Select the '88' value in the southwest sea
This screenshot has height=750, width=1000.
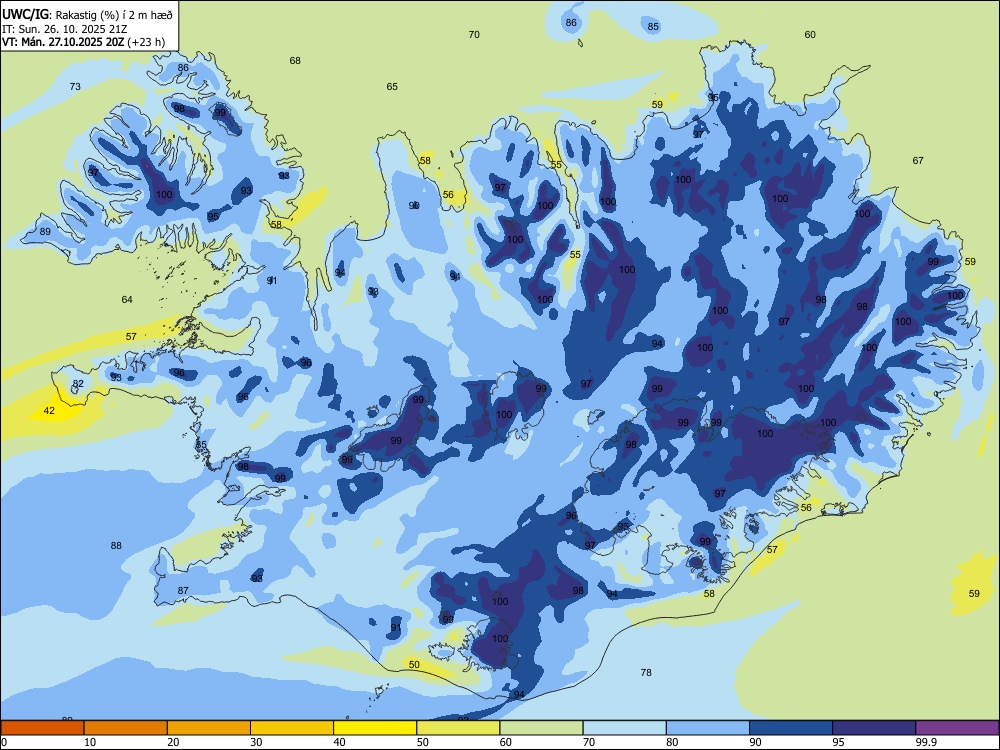(116, 545)
